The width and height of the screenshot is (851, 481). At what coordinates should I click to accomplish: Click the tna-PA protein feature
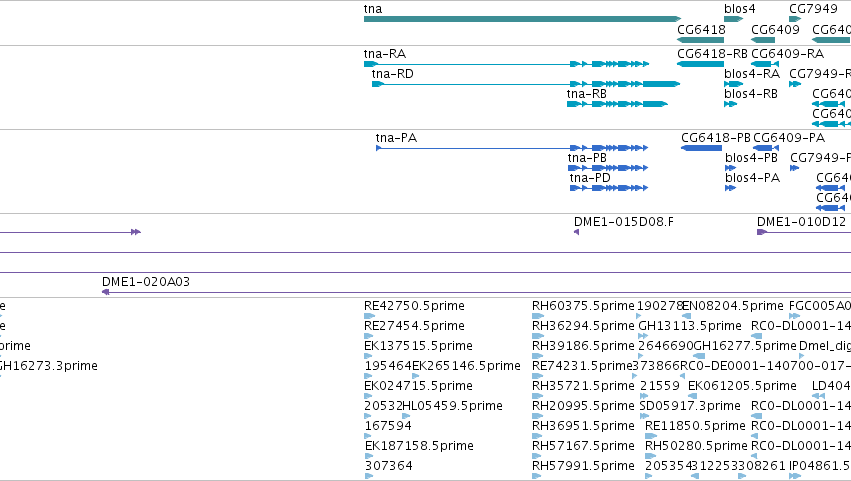512,148
